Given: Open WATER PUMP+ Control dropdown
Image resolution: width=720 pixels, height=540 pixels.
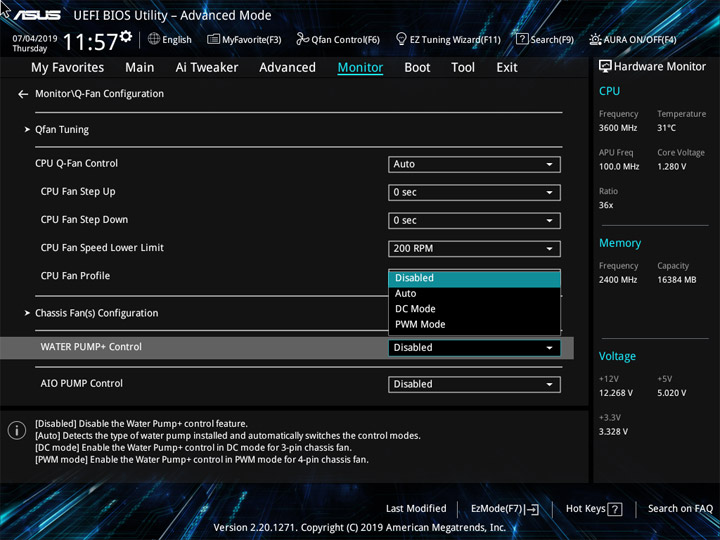Looking at the screenshot, I should click(x=474, y=348).
